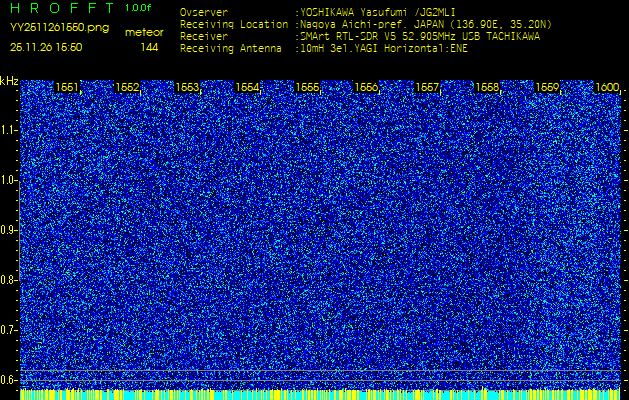Click the 0.7 kHz frequency label
The width and height of the screenshot is (629, 400).
(7, 330)
